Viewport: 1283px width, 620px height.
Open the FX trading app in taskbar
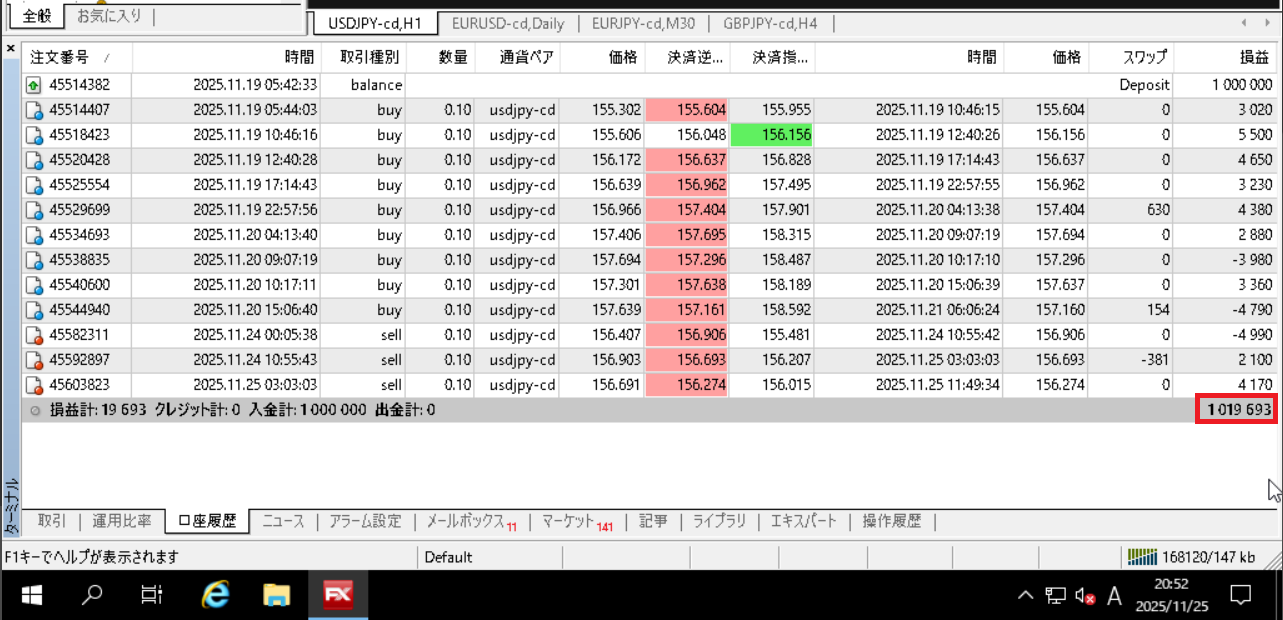(337, 596)
